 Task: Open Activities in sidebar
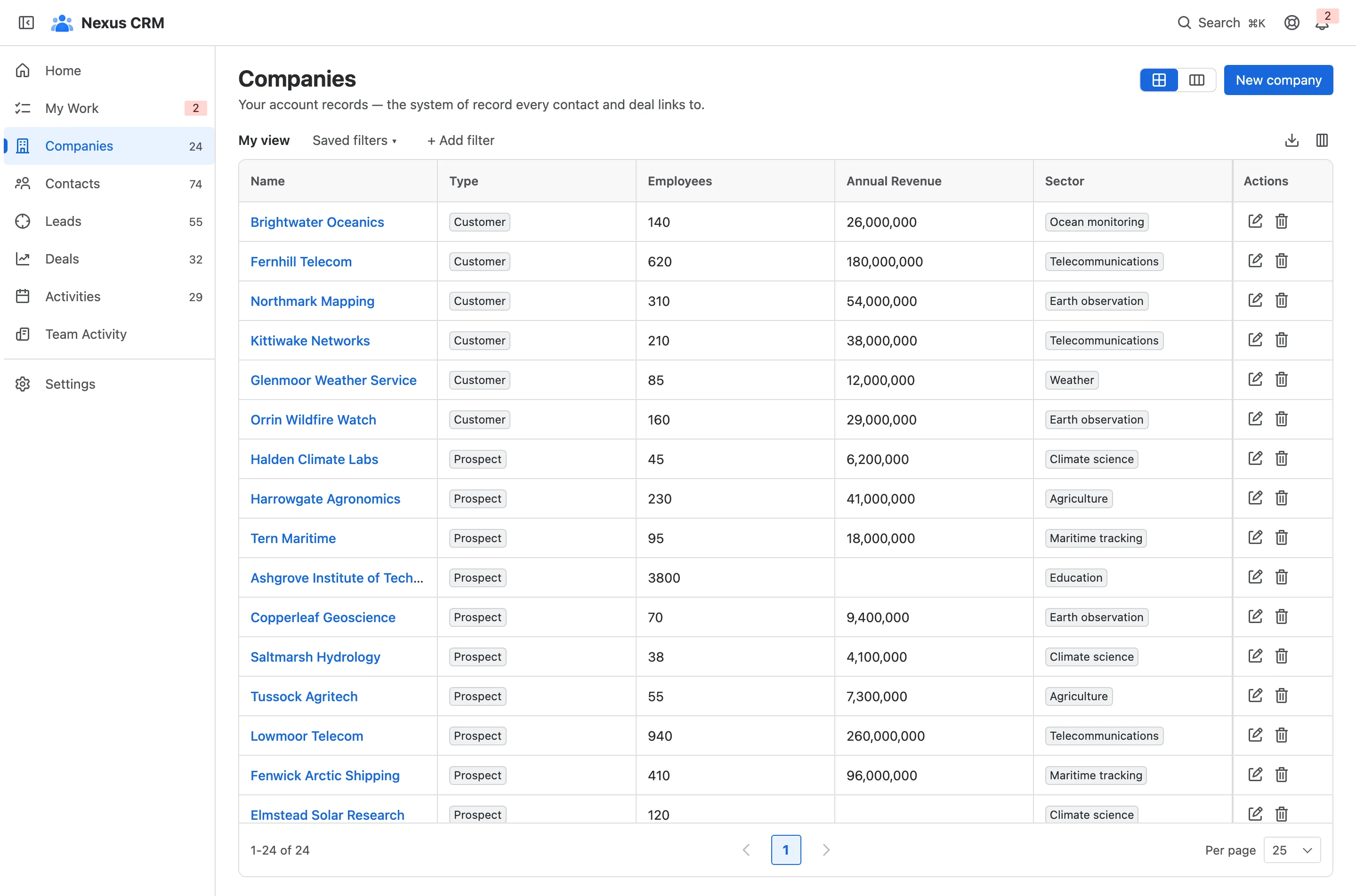click(x=109, y=296)
